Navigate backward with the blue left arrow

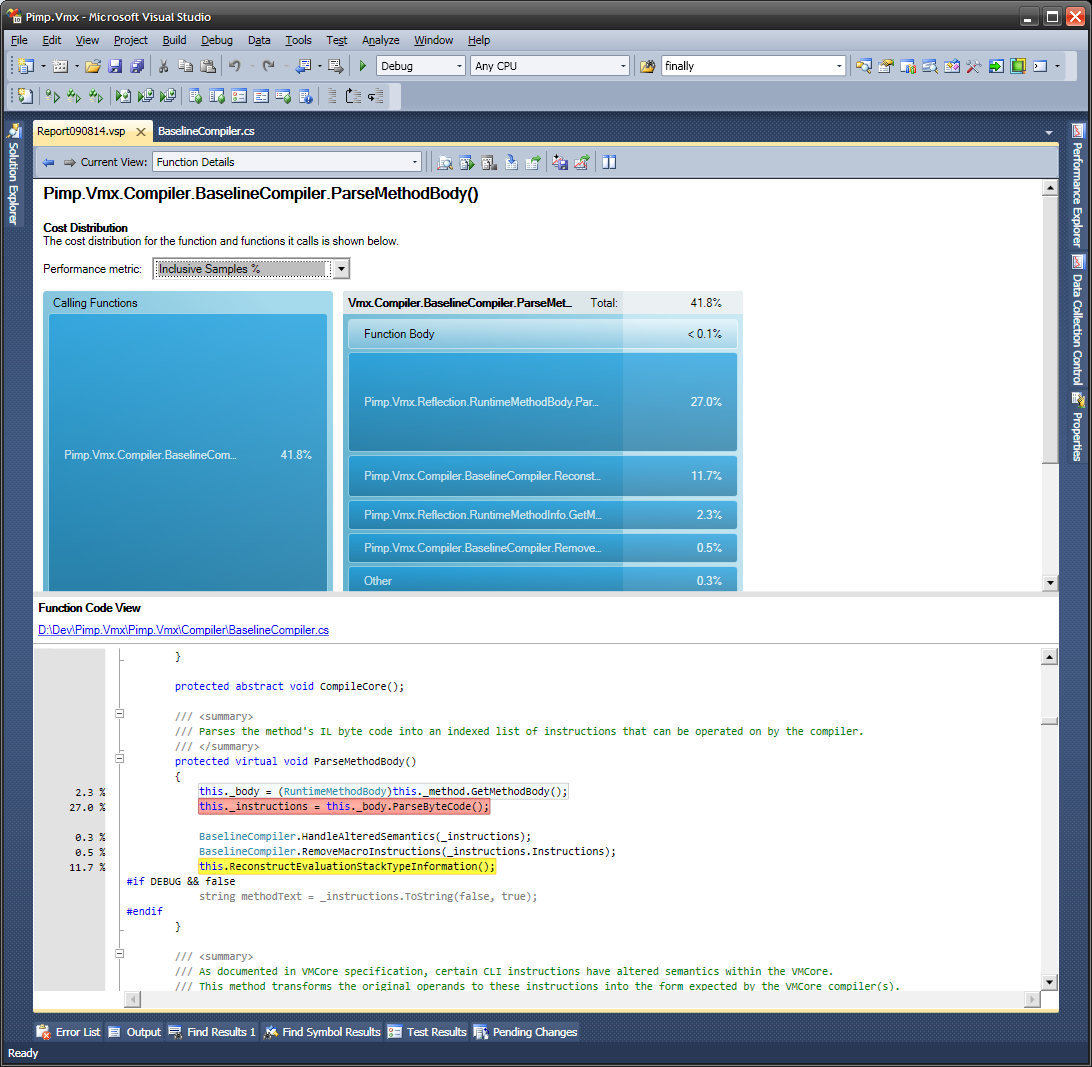[48, 162]
